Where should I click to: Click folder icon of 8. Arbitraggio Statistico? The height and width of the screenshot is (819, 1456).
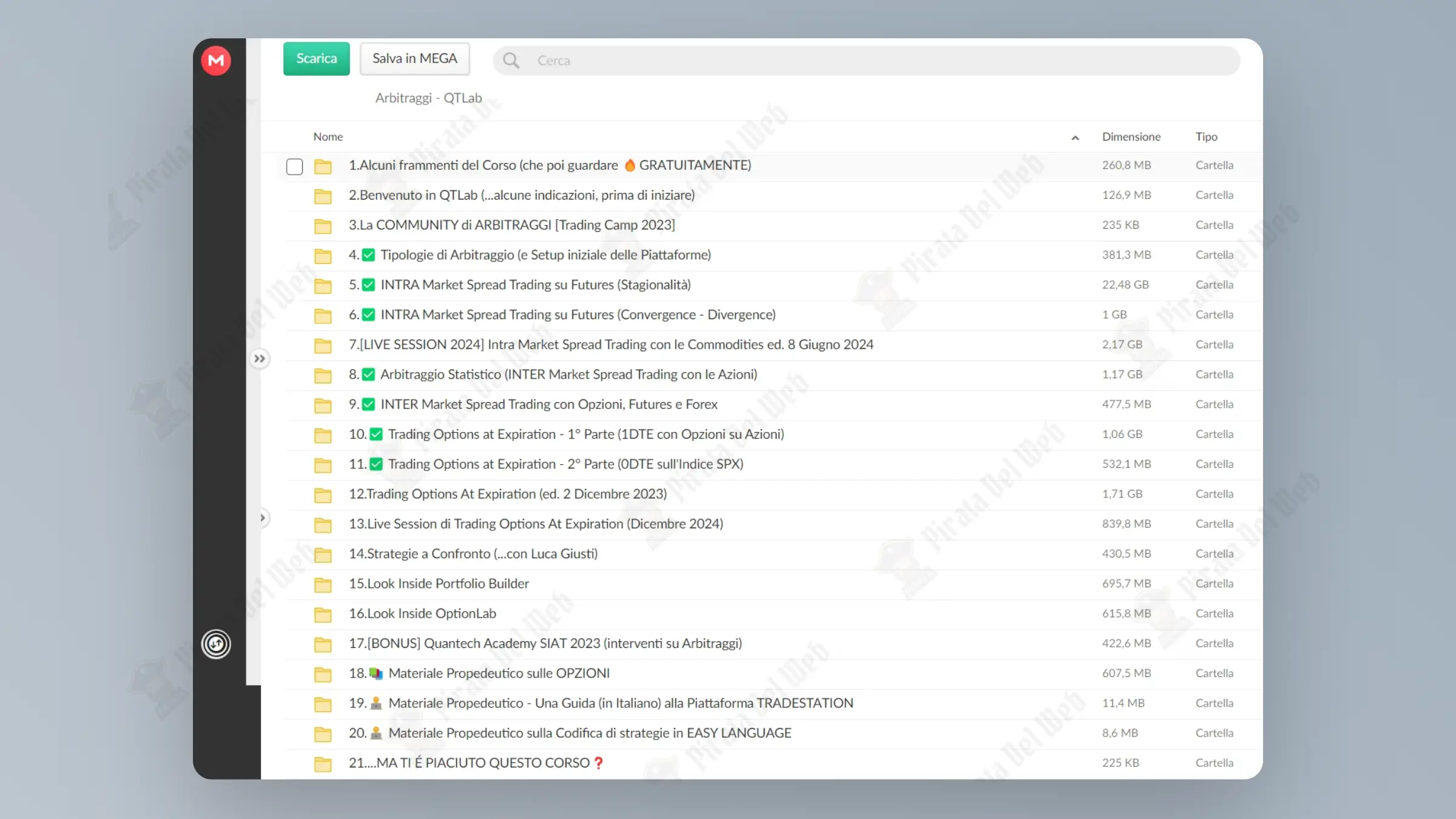tap(323, 375)
